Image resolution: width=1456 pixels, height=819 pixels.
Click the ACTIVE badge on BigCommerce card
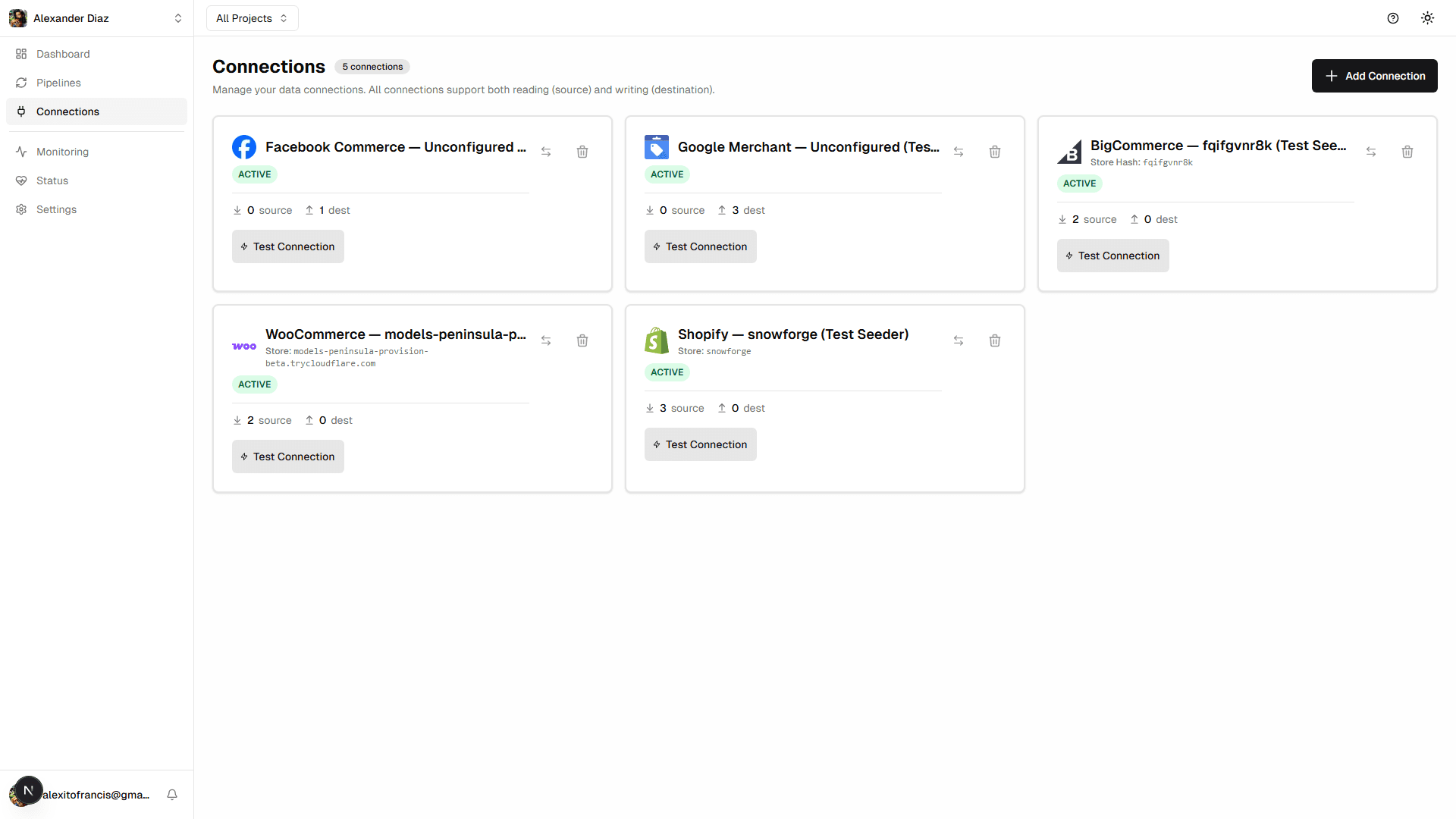[x=1079, y=184]
